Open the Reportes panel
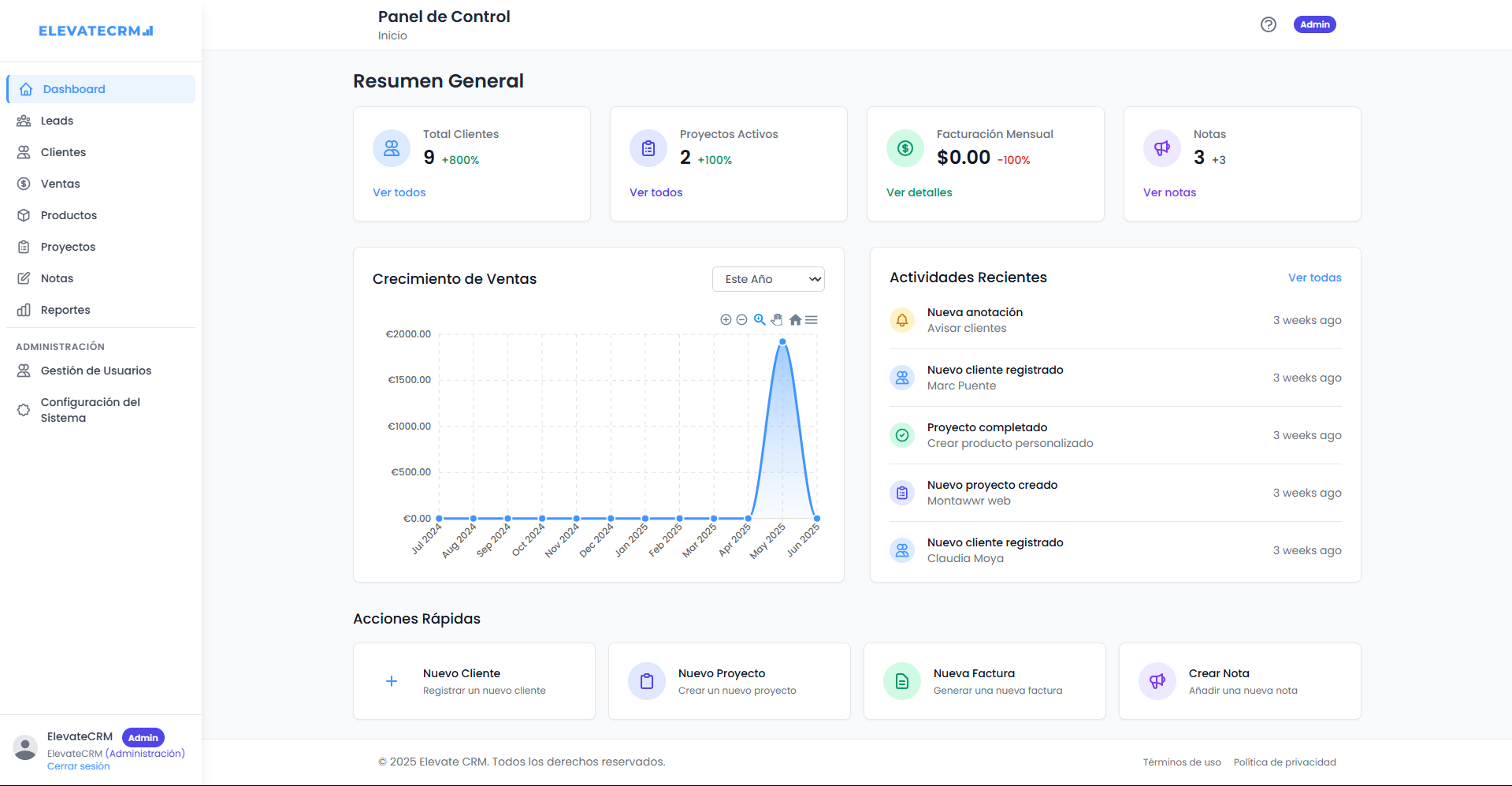Screen dimensions: 1512x786 64,309
